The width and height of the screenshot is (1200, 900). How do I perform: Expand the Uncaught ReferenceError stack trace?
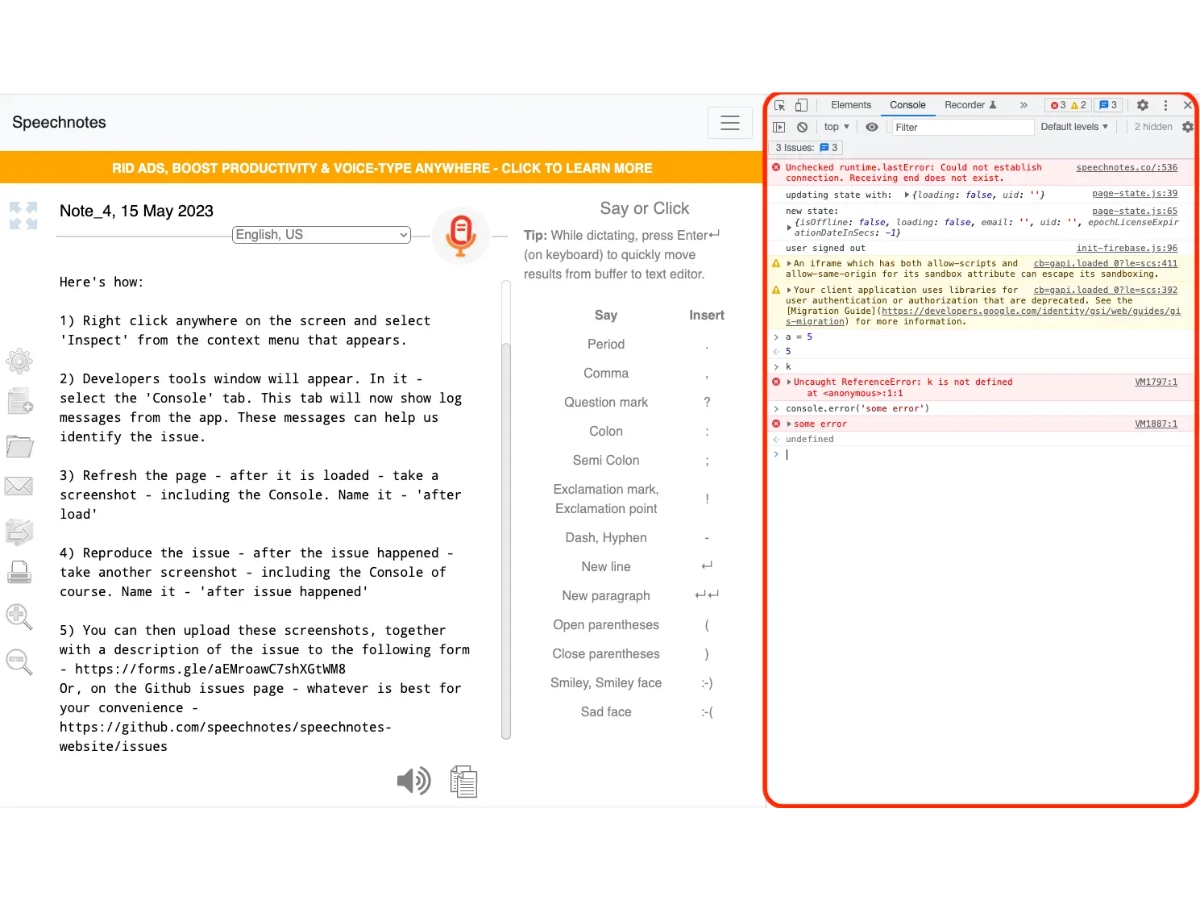pyautogui.click(x=790, y=382)
